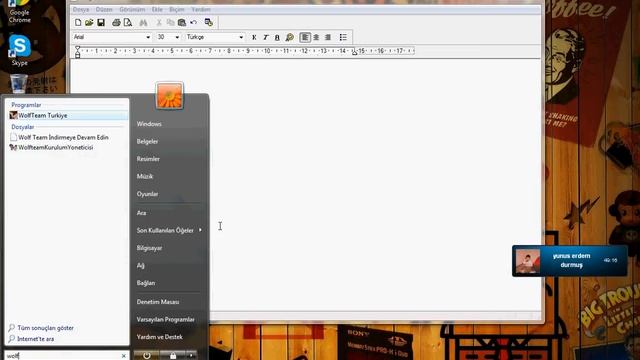The height and width of the screenshot is (360, 640).
Task: Toggle italic formatting
Action: (x=266, y=37)
